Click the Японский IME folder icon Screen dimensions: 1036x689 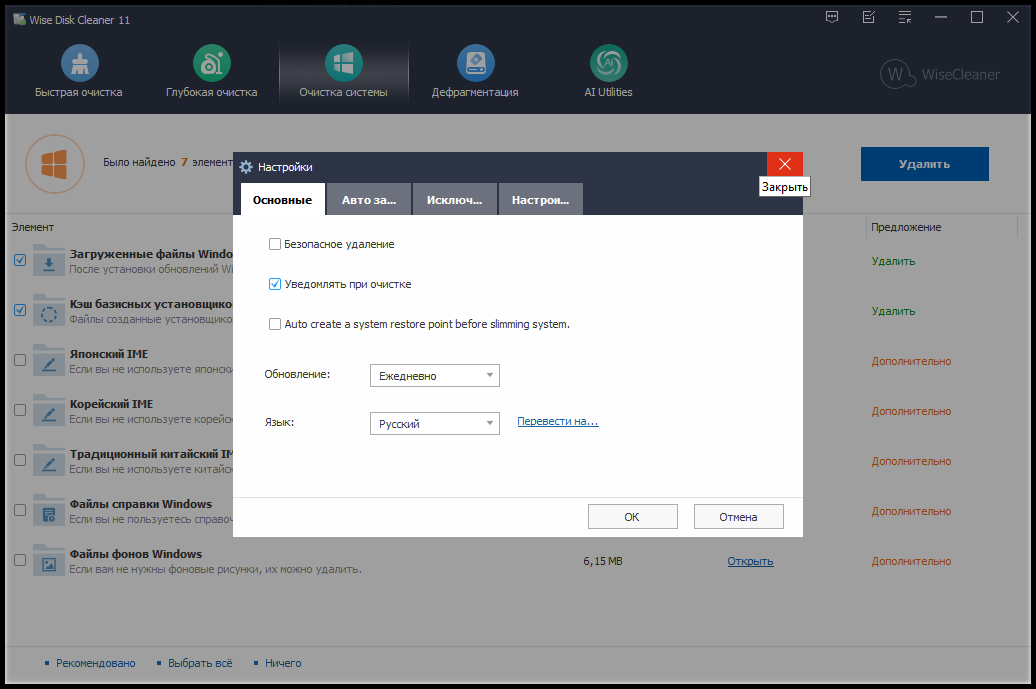49,360
